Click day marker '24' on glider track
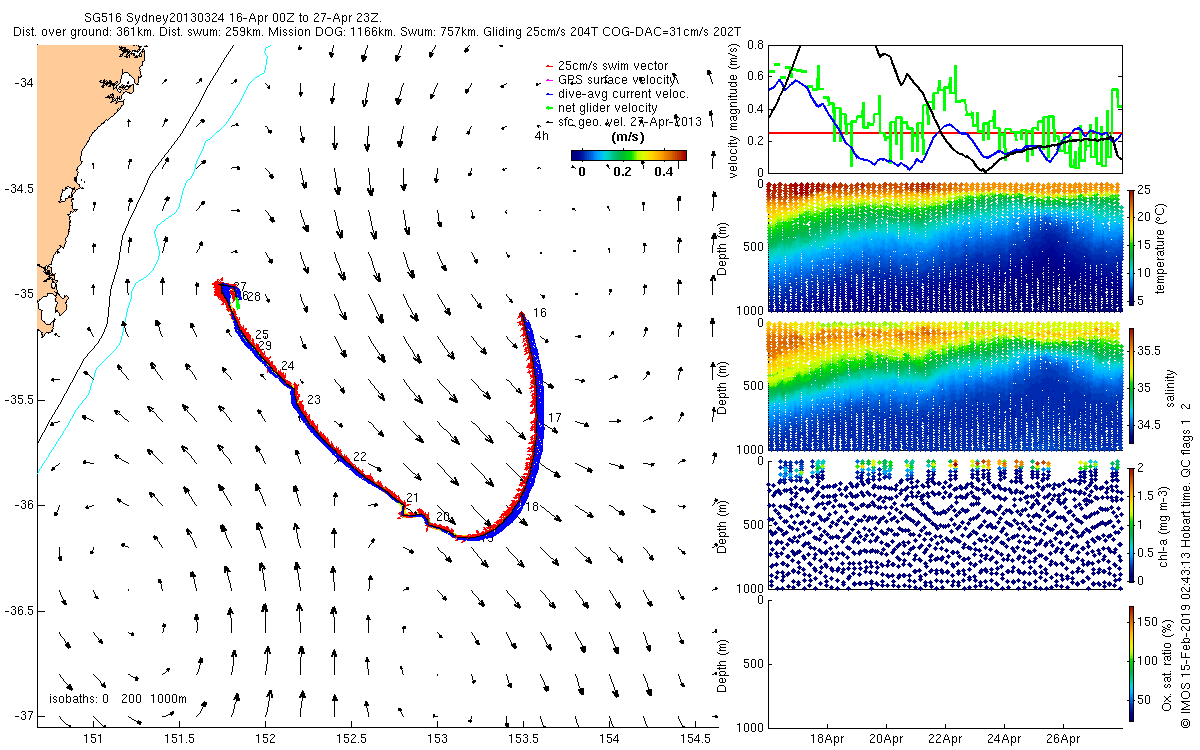This screenshot has width=1200, height=750. tap(288, 366)
